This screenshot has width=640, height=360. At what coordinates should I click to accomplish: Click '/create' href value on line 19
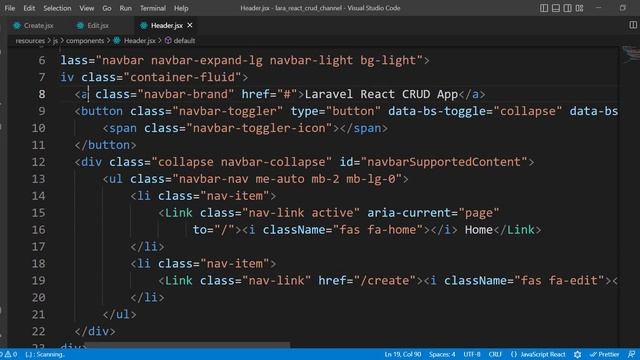(x=385, y=280)
